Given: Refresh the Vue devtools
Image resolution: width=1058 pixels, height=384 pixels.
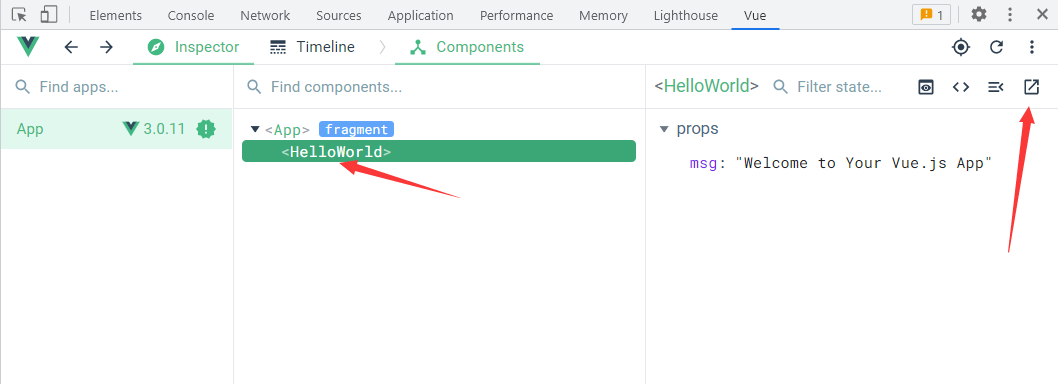Looking at the screenshot, I should pyautogui.click(x=997, y=47).
